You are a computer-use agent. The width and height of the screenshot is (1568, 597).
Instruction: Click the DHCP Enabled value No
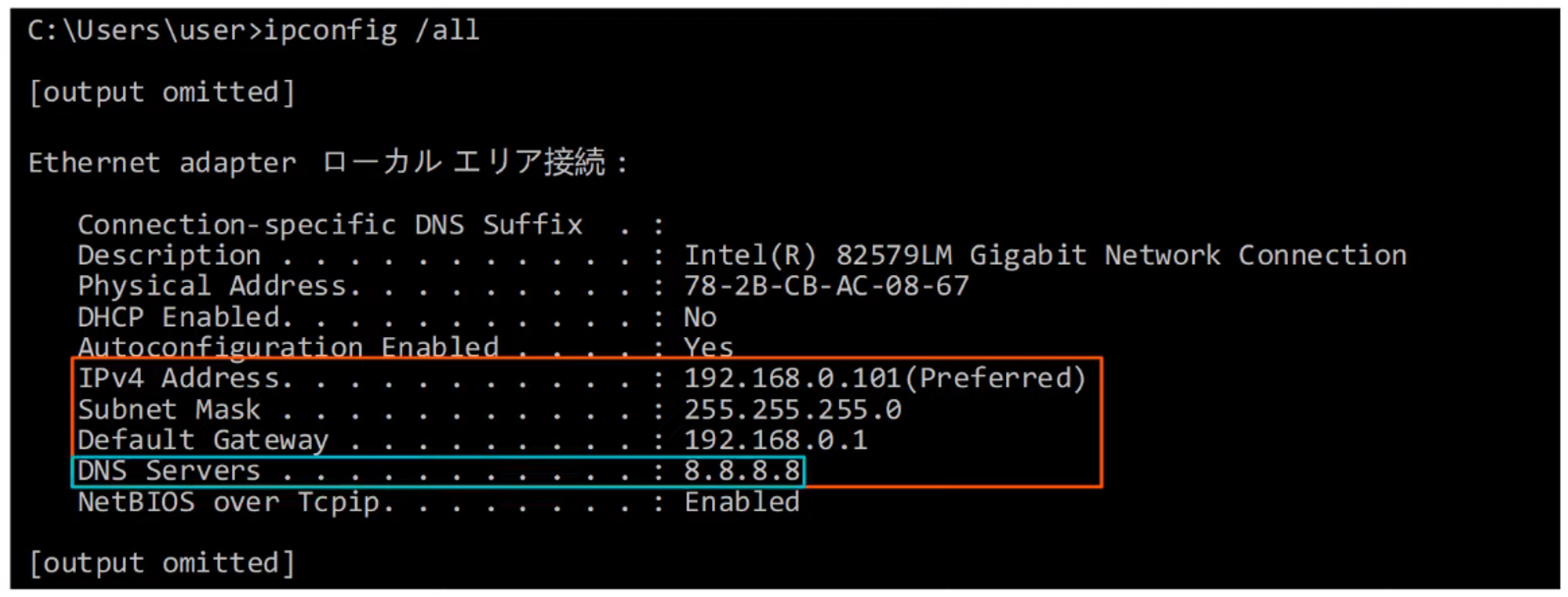(x=700, y=317)
